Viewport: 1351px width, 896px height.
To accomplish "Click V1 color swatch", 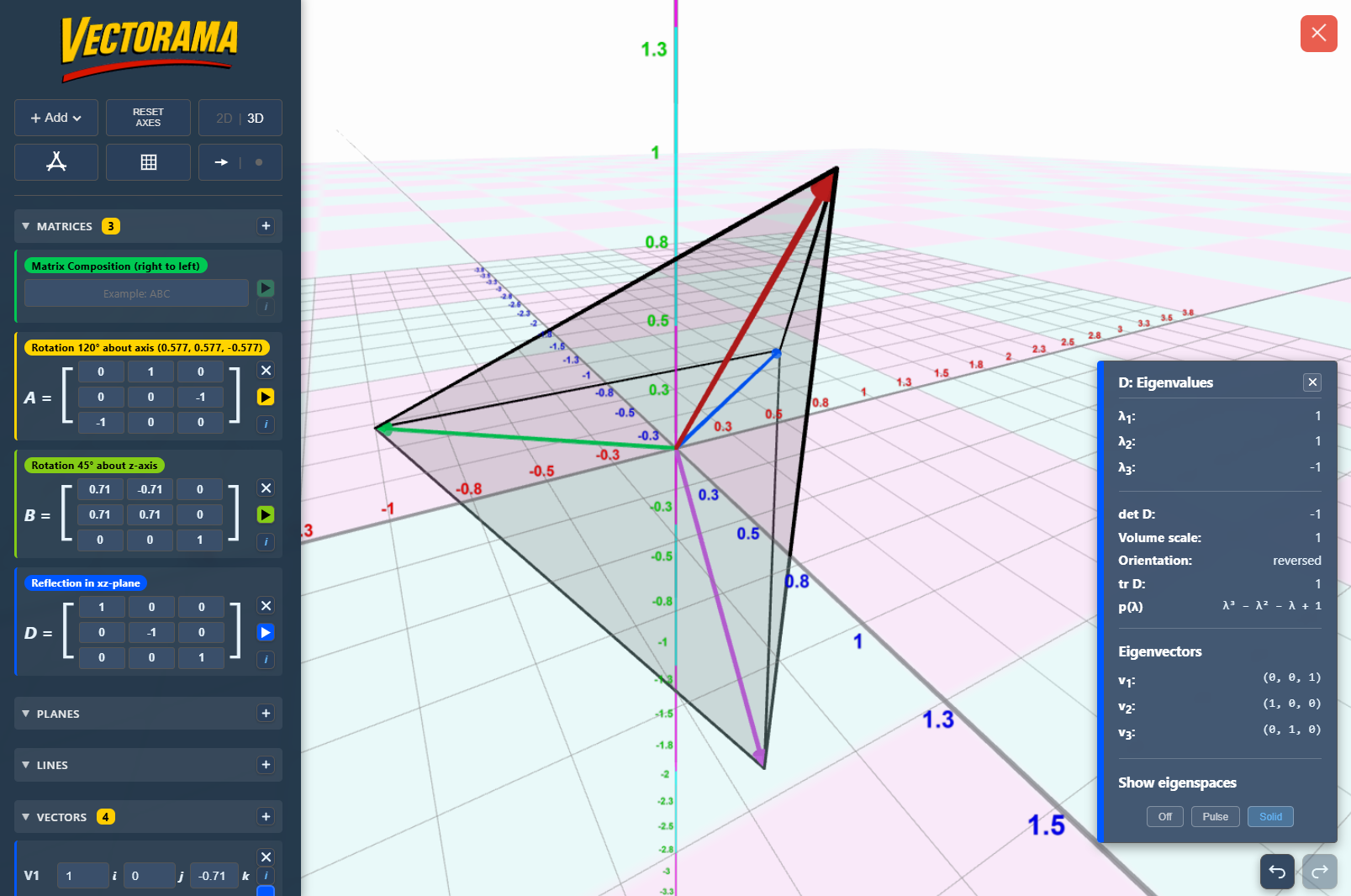I will tap(266, 891).
